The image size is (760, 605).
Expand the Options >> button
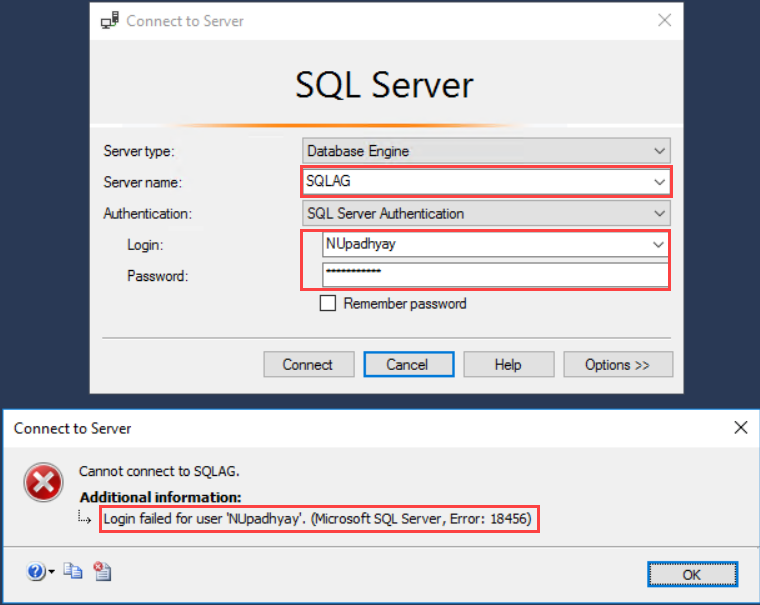point(617,365)
